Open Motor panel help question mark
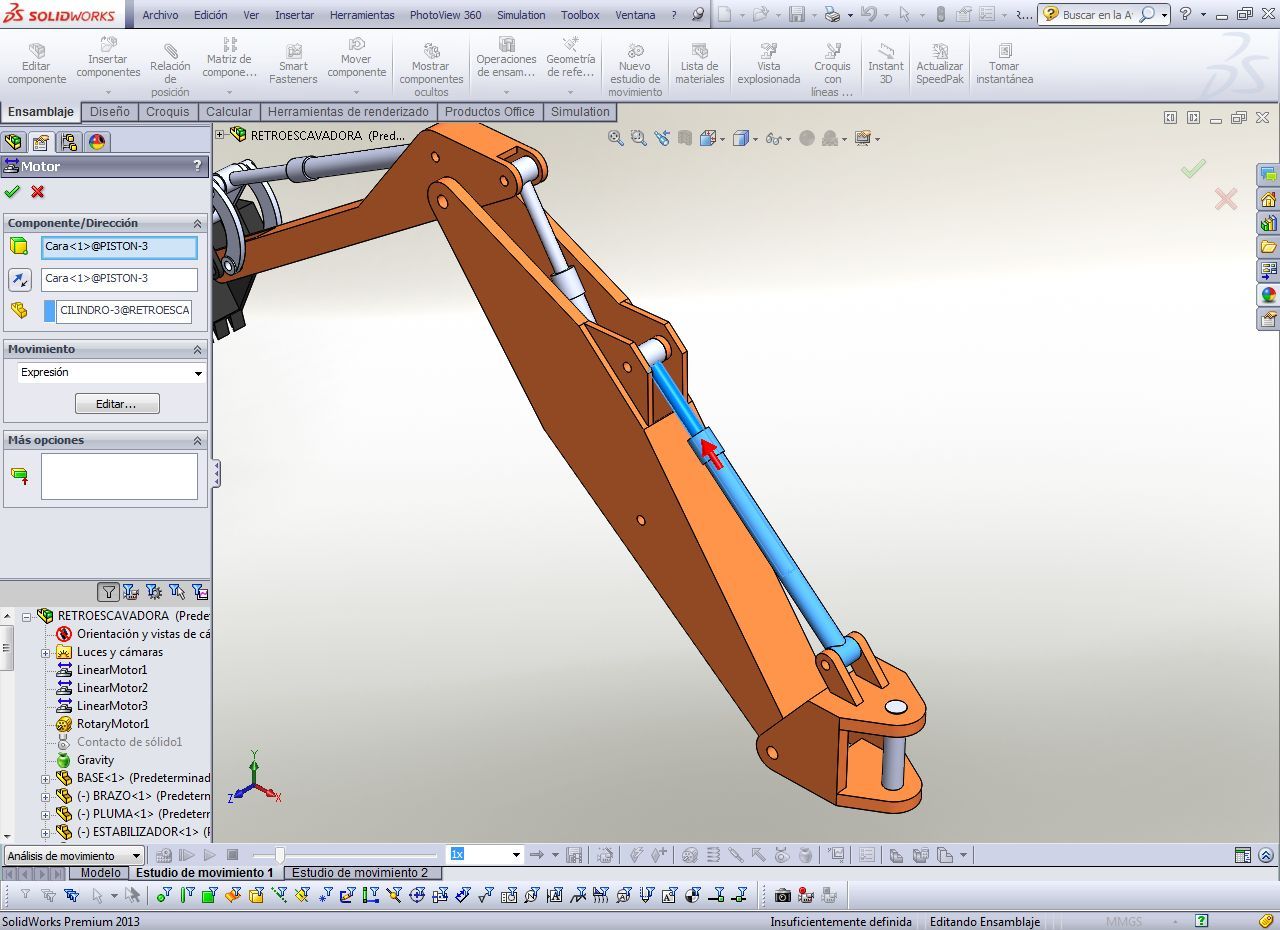The height and width of the screenshot is (930, 1280). 197,166
